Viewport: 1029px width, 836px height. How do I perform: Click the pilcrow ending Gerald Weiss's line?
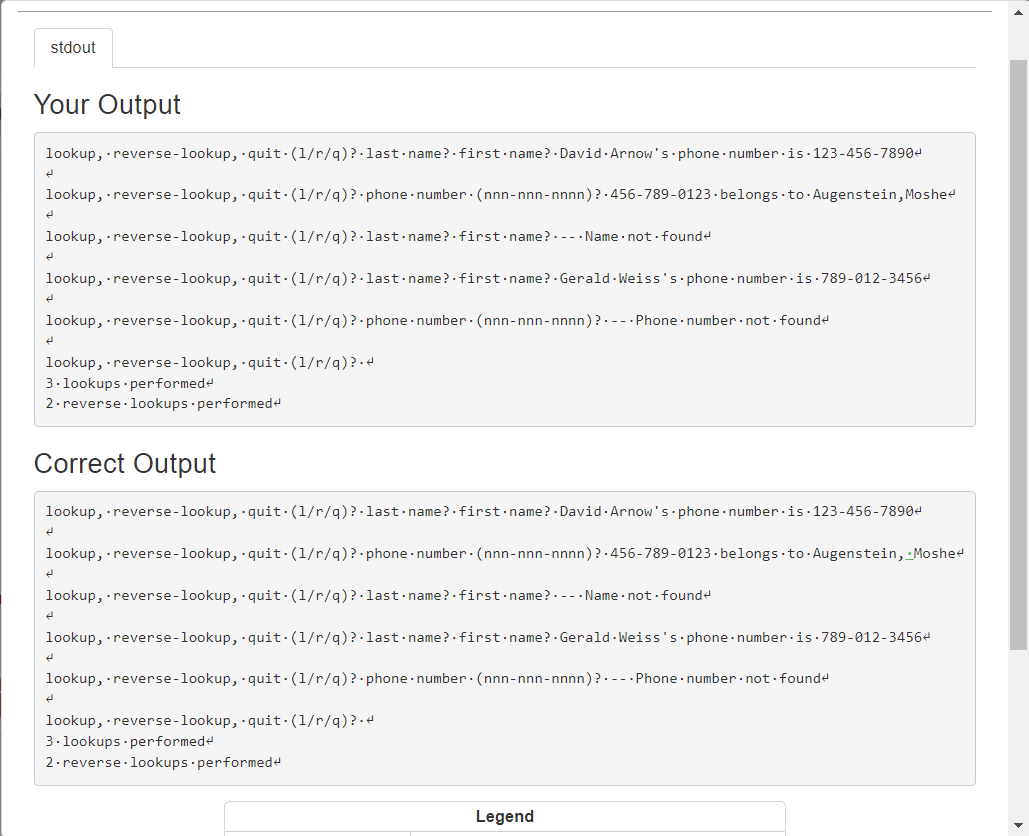click(925, 278)
